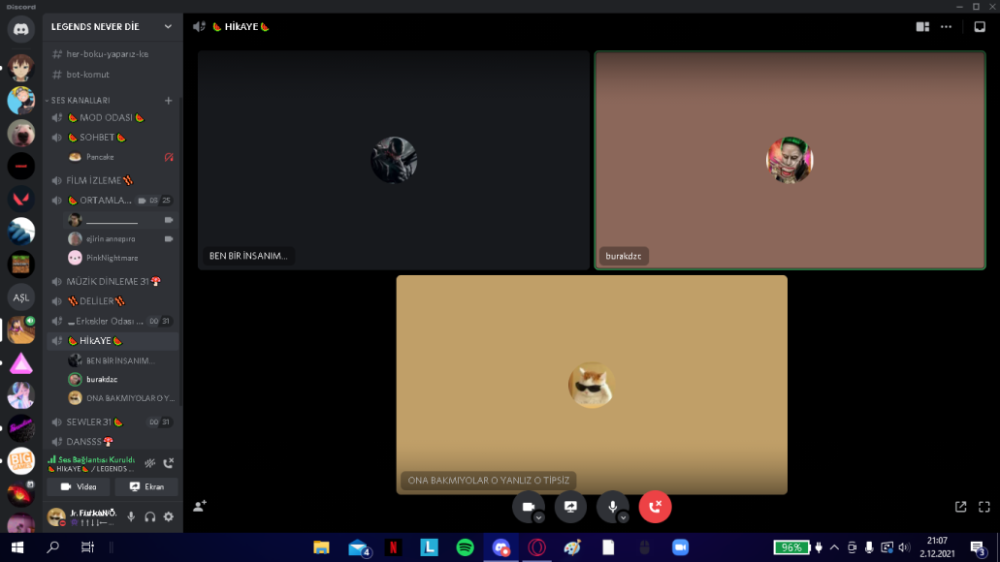
Task: Collapse the SES KANALLARI category
Action: pyautogui.click(x=80, y=101)
